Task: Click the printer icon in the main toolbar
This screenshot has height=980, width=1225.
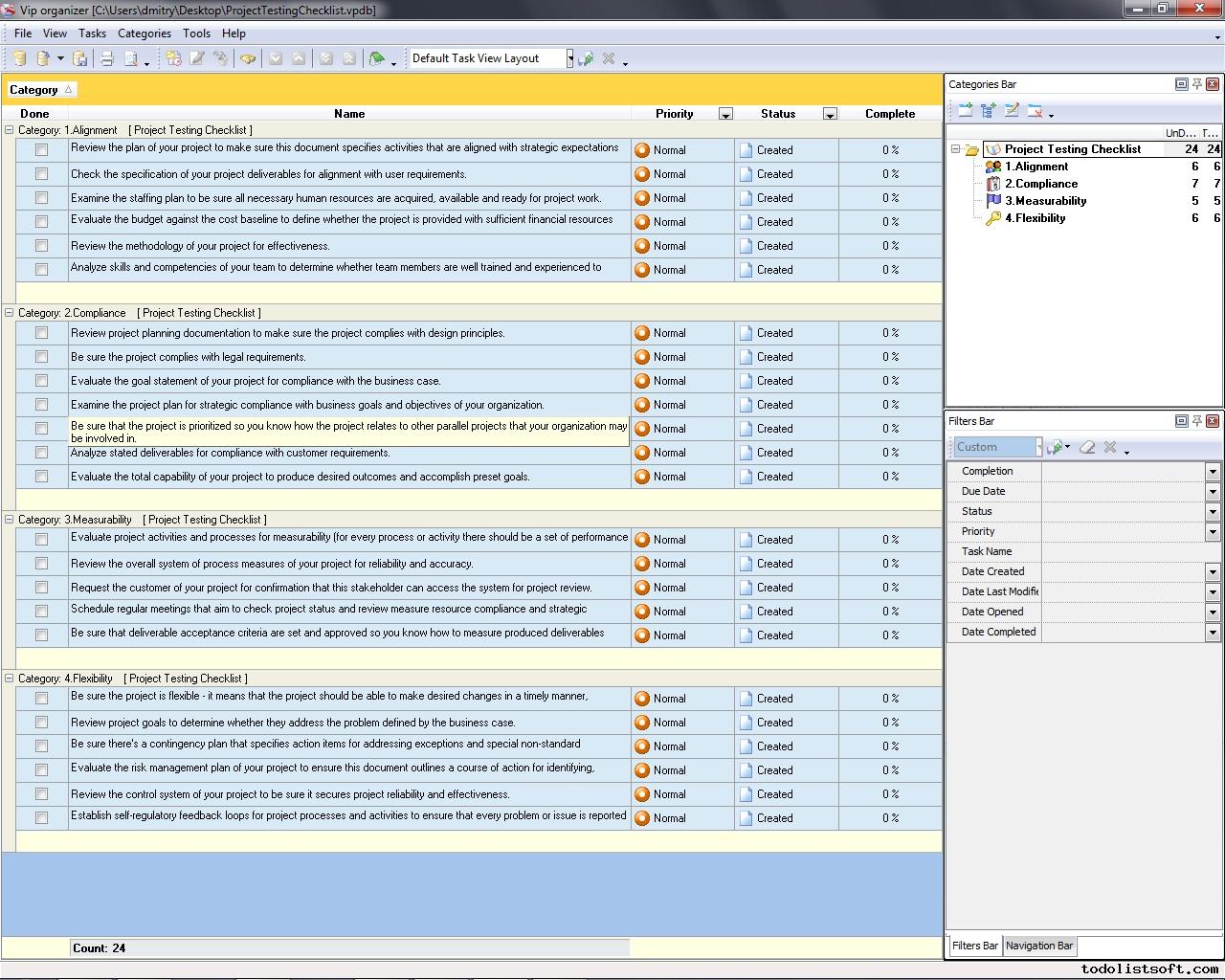Action: (107, 58)
